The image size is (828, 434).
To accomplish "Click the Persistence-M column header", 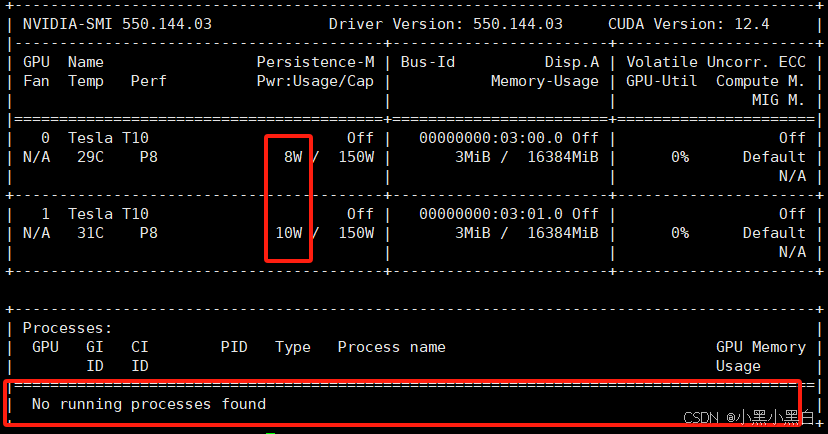I will coord(315,62).
